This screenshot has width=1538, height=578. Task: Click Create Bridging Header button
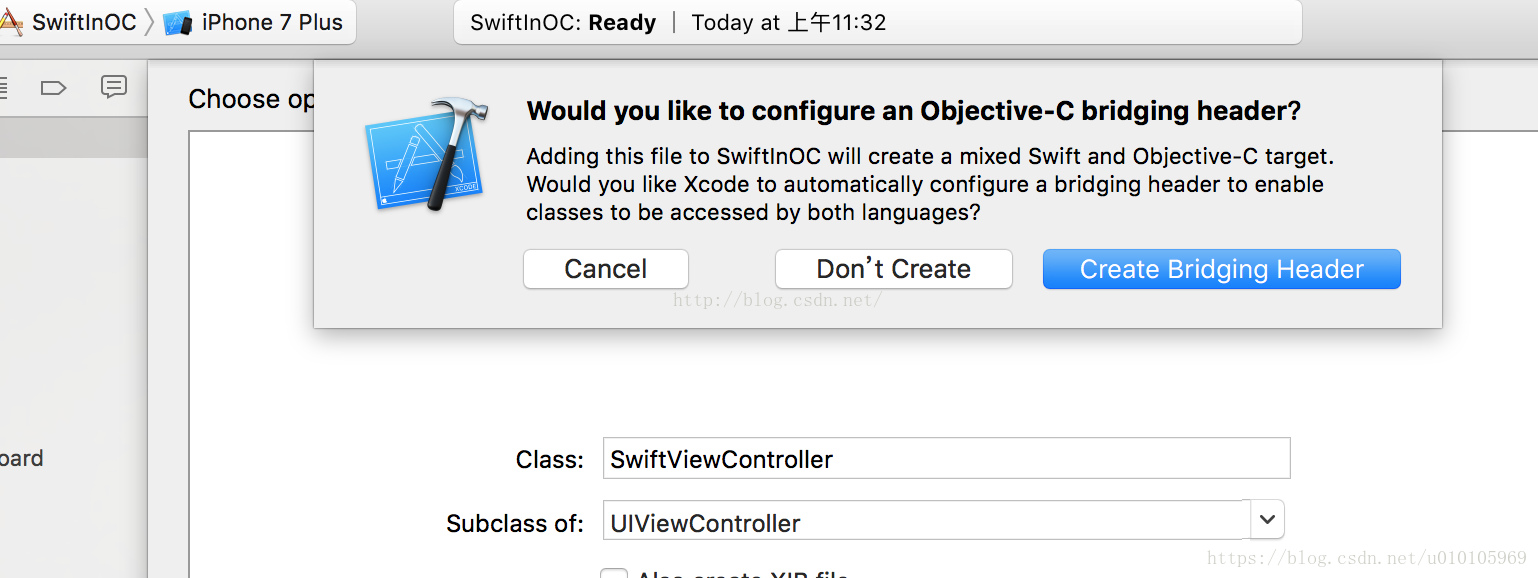click(1221, 269)
